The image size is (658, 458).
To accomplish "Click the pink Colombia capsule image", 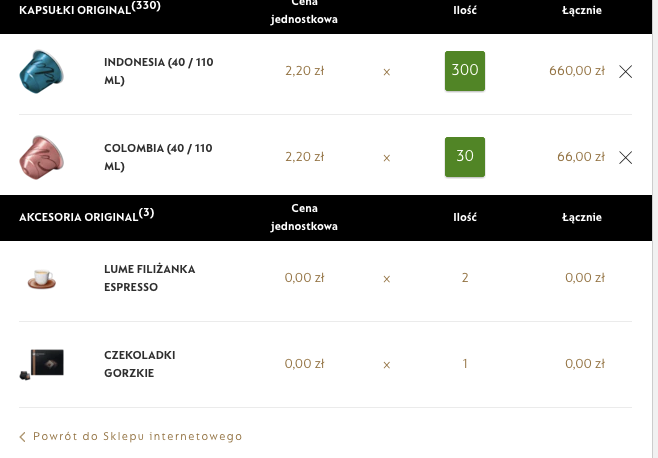I will pos(42,156).
